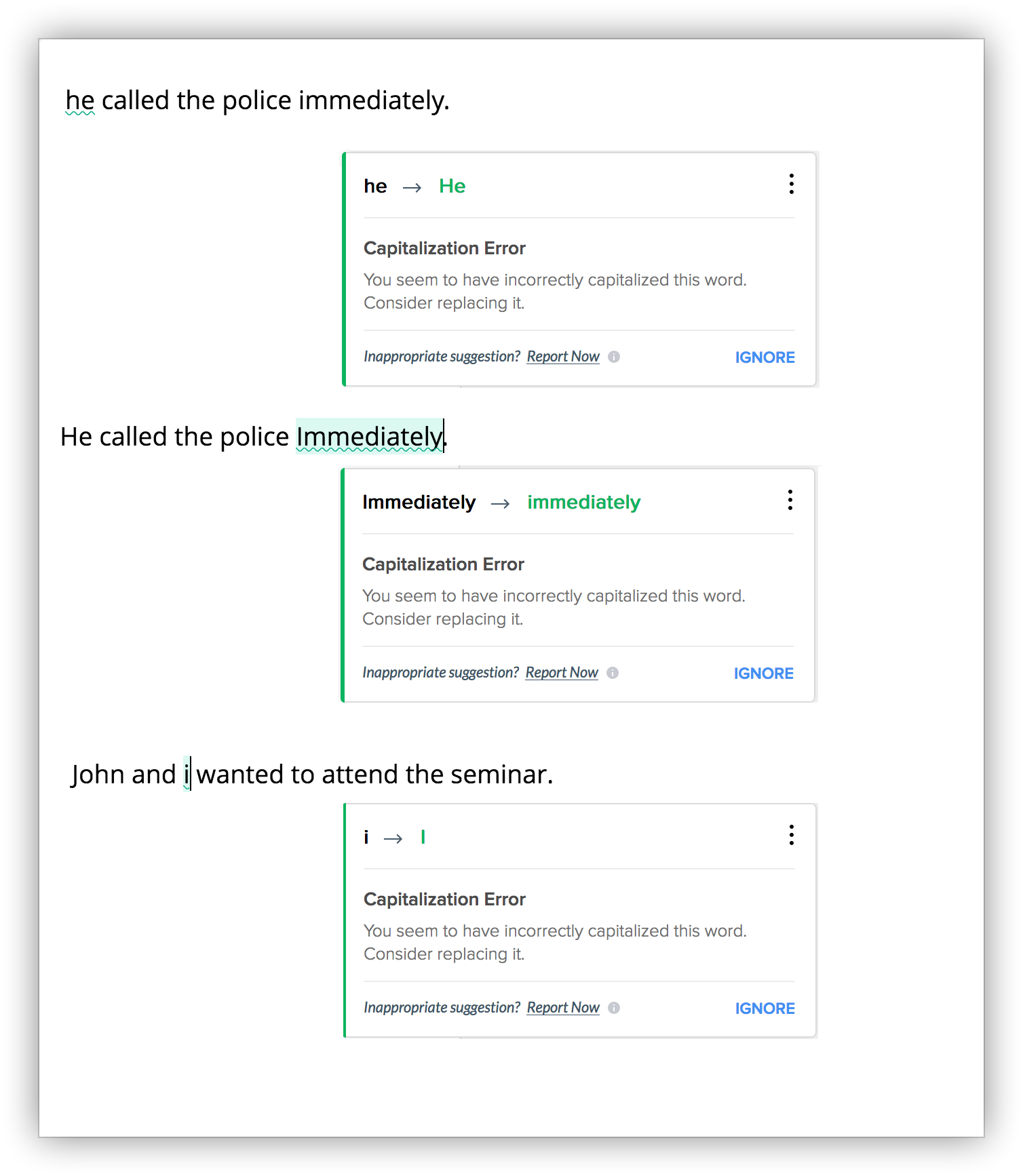
Task: Click info icon beside Report Now in second card
Action: click(x=613, y=673)
